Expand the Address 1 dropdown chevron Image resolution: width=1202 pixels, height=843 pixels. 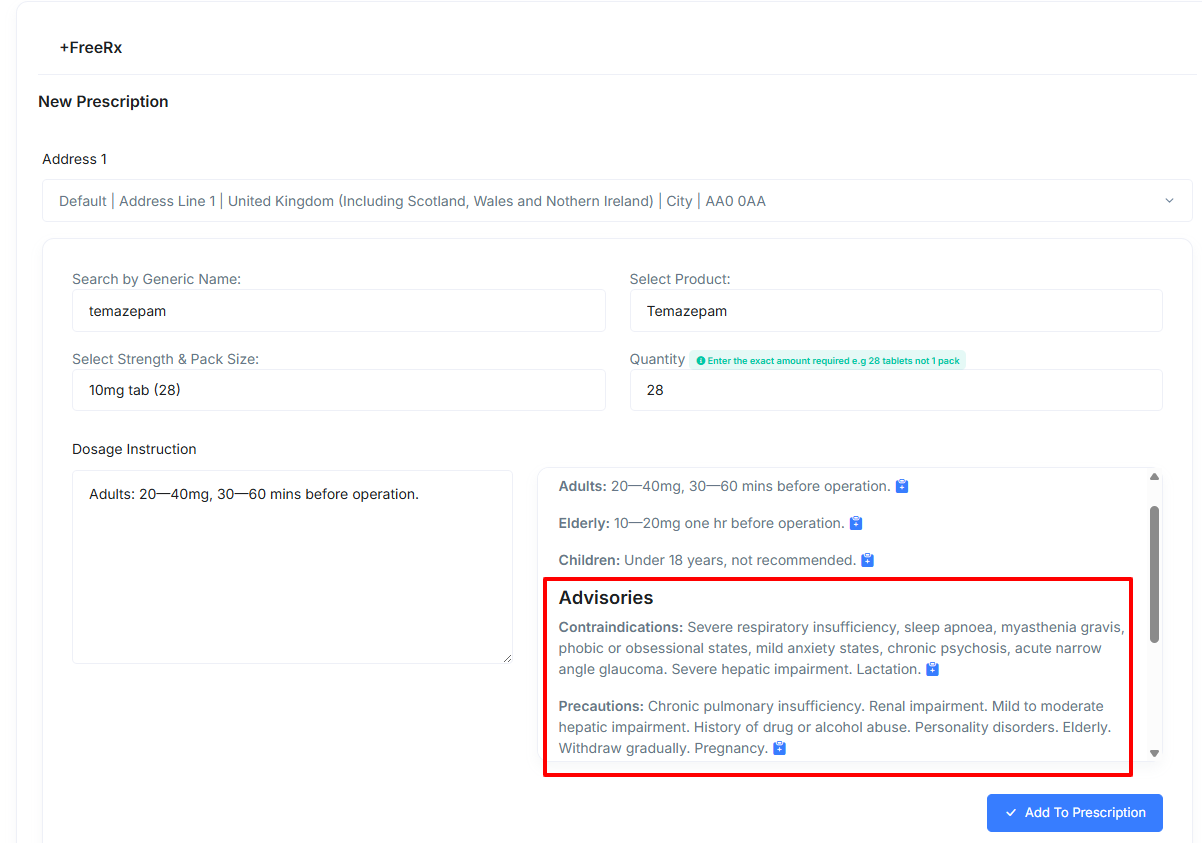tap(1169, 201)
